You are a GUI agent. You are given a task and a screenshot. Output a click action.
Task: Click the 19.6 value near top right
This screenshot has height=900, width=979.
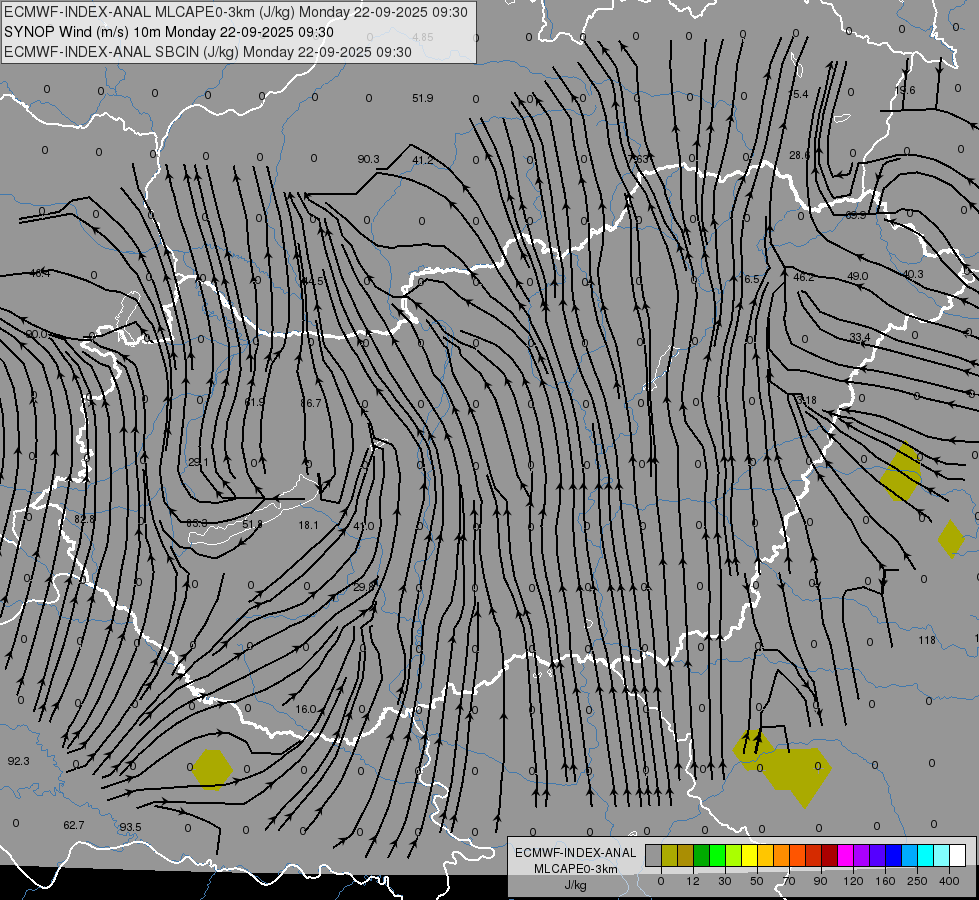(x=905, y=91)
